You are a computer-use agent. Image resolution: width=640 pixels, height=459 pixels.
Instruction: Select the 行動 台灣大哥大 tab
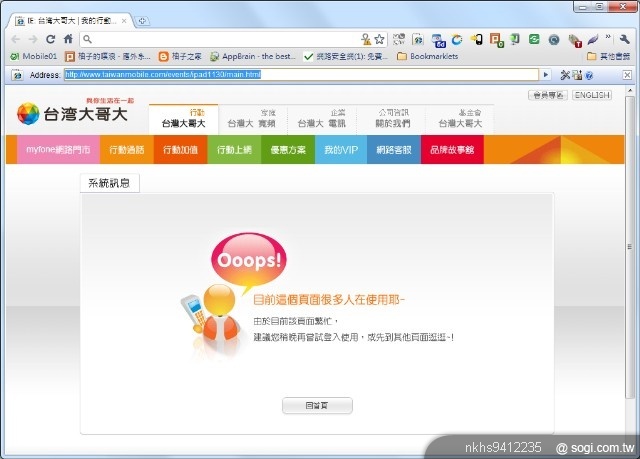click(x=183, y=119)
